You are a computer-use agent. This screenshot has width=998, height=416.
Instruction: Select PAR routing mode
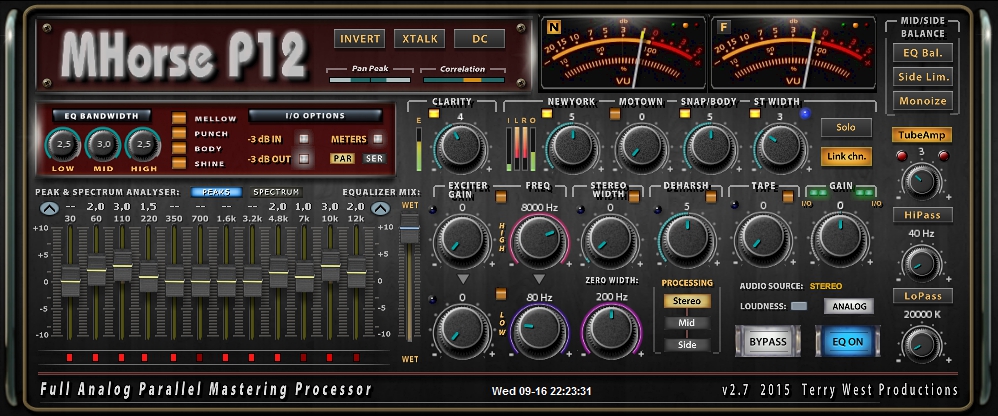tap(342, 158)
